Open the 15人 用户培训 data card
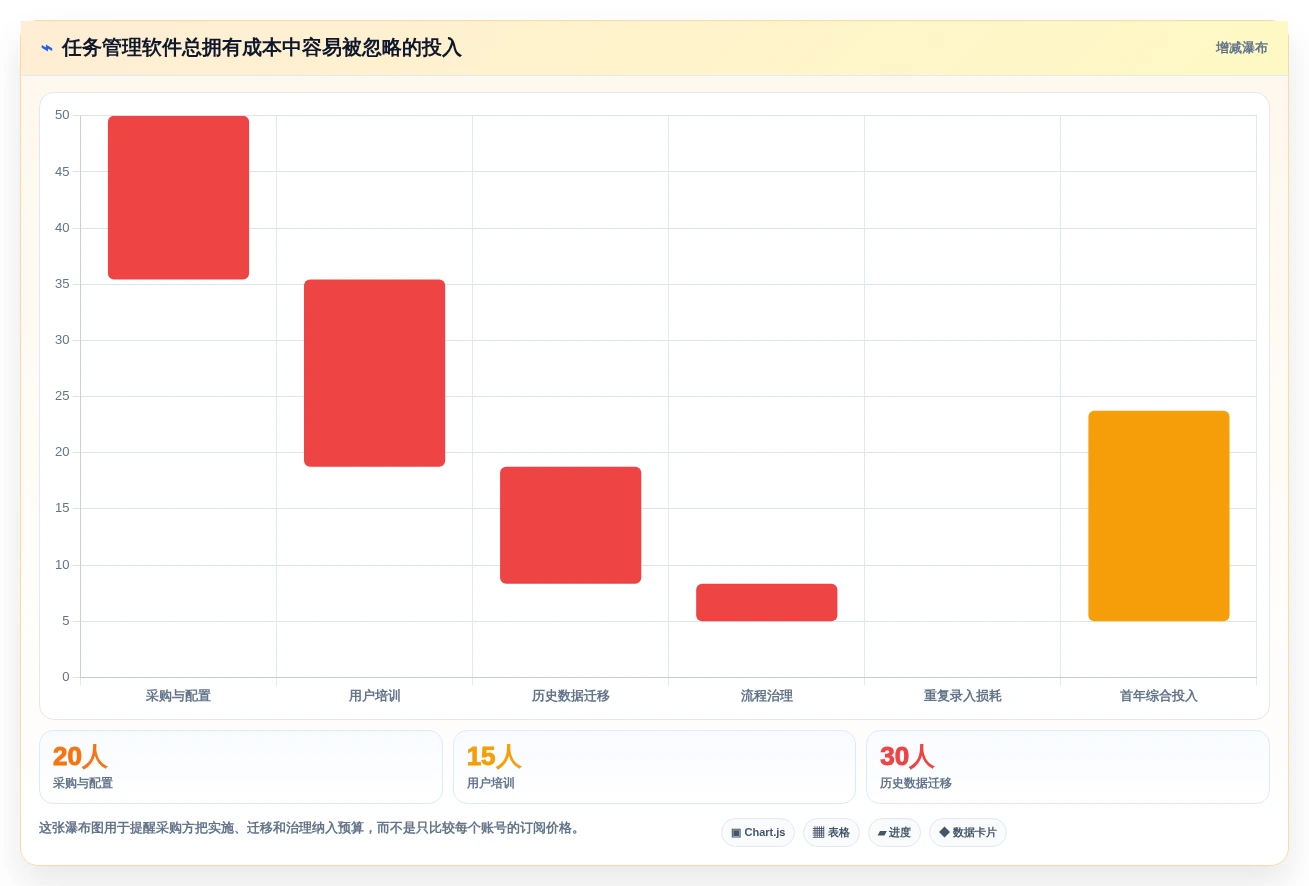Viewport: 1309px width, 886px height. click(654, 767)
